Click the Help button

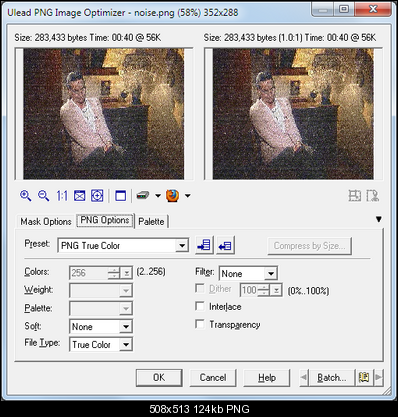coord(267,378)
